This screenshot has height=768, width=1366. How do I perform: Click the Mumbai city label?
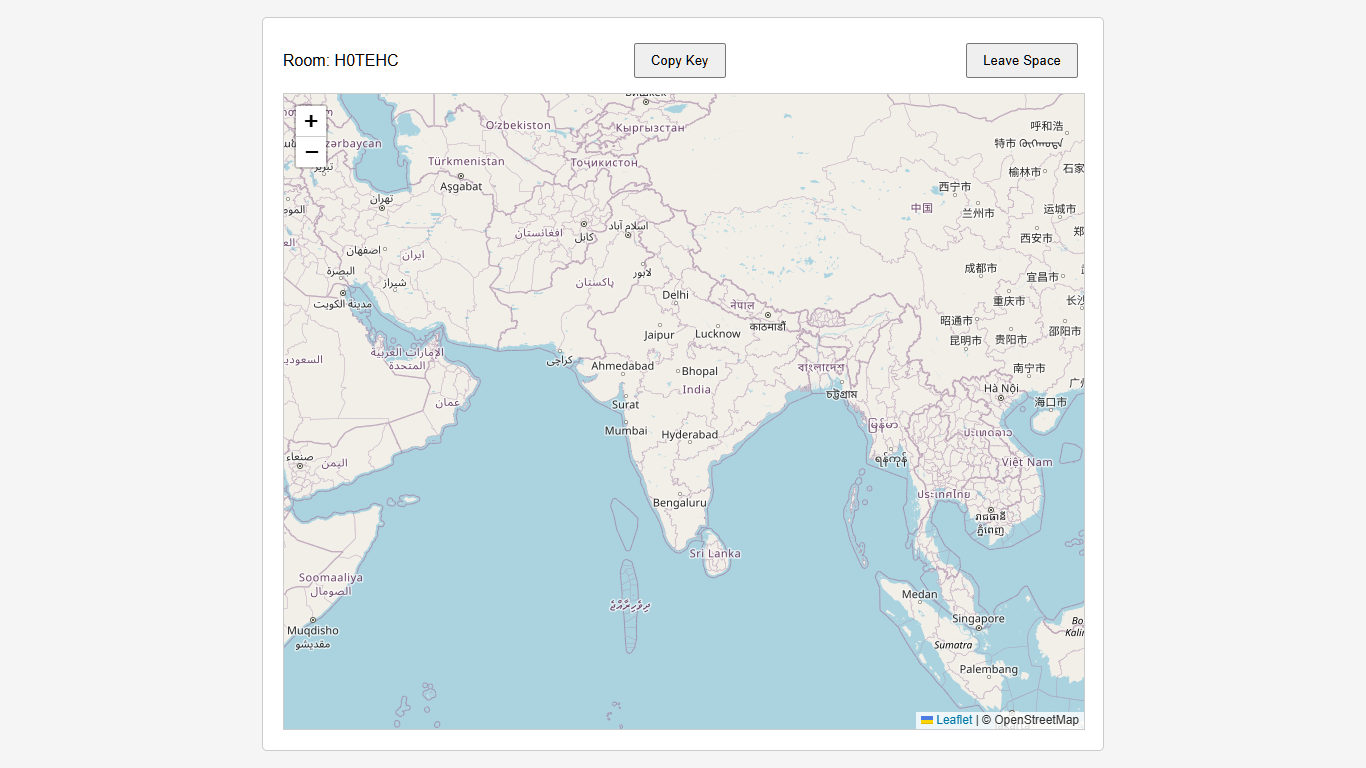(626, 431)
